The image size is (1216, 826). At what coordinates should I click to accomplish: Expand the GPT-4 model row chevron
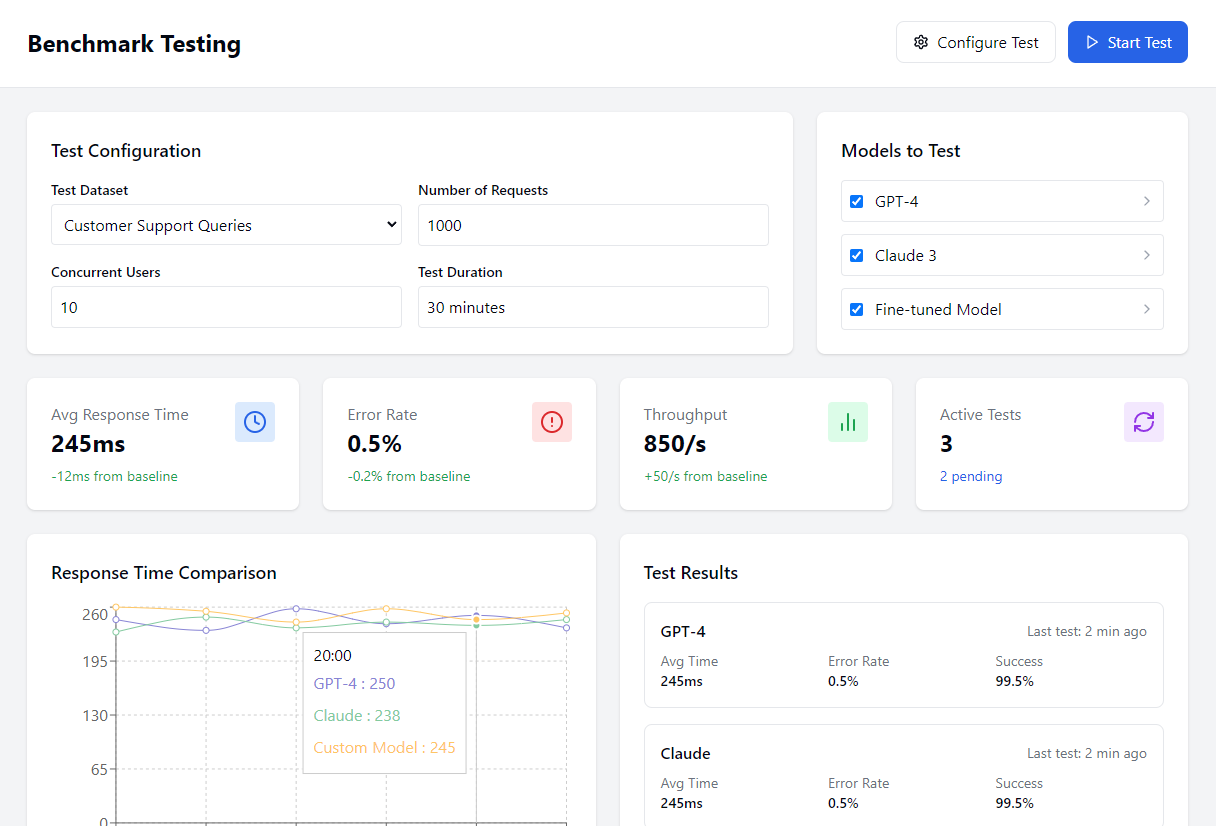point(1146,201)
